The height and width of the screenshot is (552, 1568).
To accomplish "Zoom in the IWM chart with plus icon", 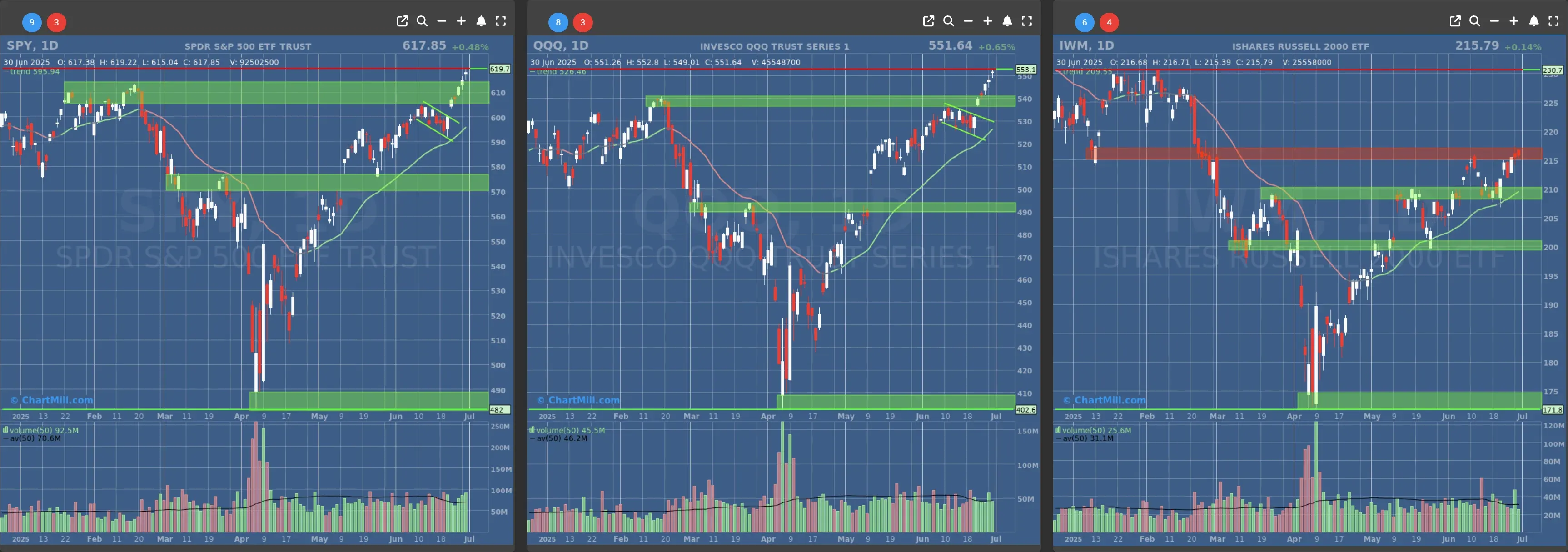I will pos(1514,21).
